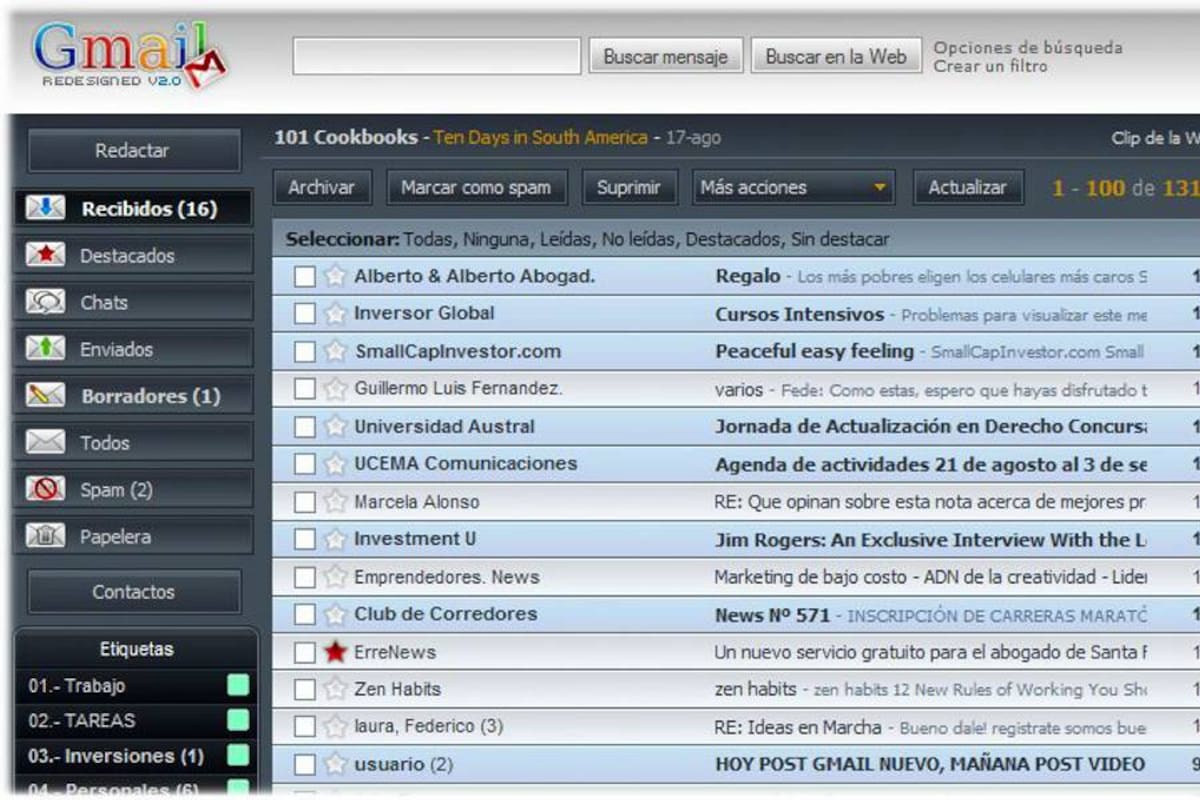Open the Enviados folder
The width and height of the screenshot is (1200, 800).
point(132,349)
